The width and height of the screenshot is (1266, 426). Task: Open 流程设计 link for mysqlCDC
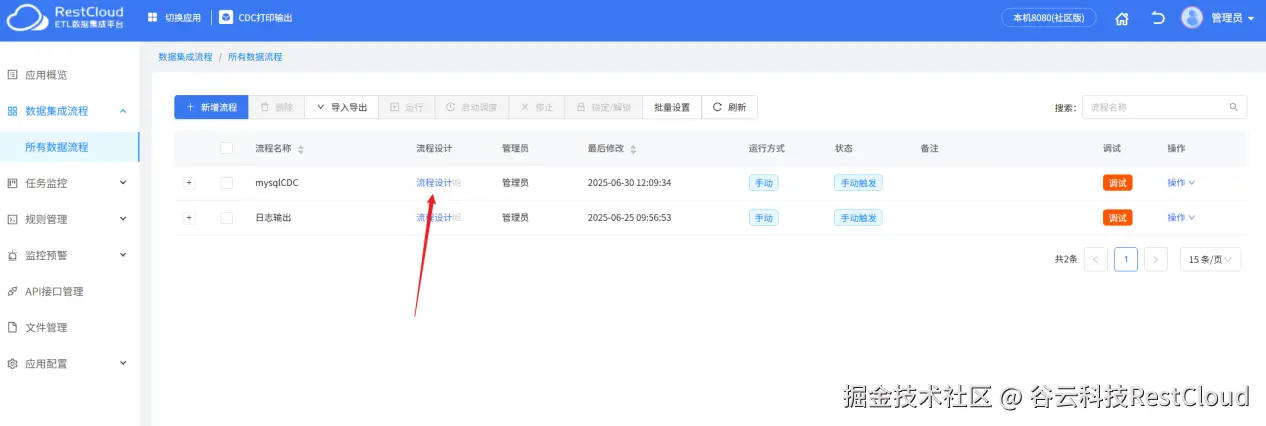tap(435, 183)
